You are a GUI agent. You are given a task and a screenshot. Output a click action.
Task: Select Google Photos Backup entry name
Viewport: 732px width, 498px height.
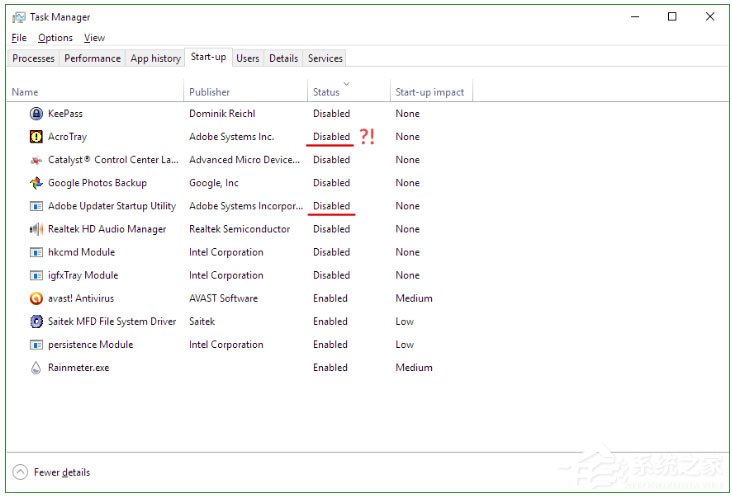97,183
